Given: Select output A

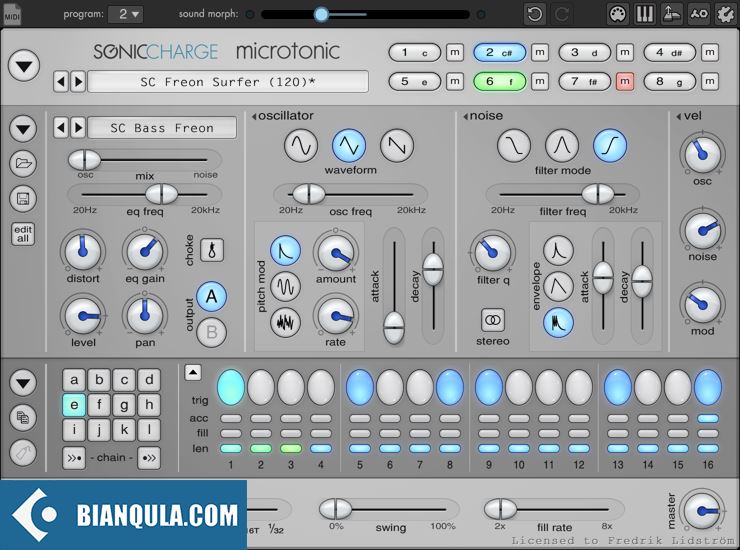Looking at the screenshot, I should 211,296.
